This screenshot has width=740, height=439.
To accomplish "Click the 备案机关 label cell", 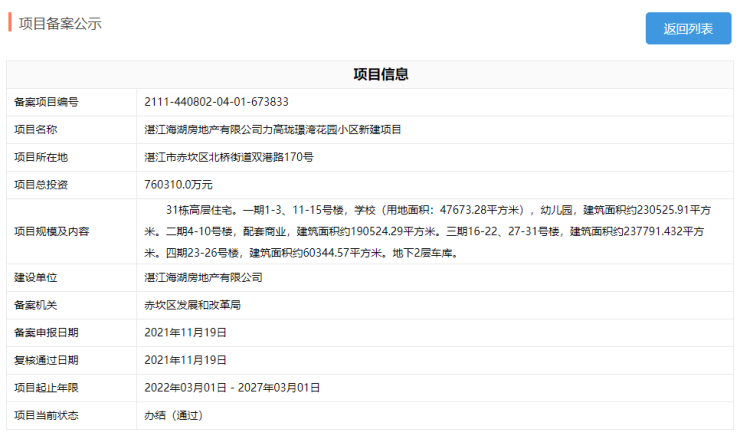I will [x=71, y=305].
